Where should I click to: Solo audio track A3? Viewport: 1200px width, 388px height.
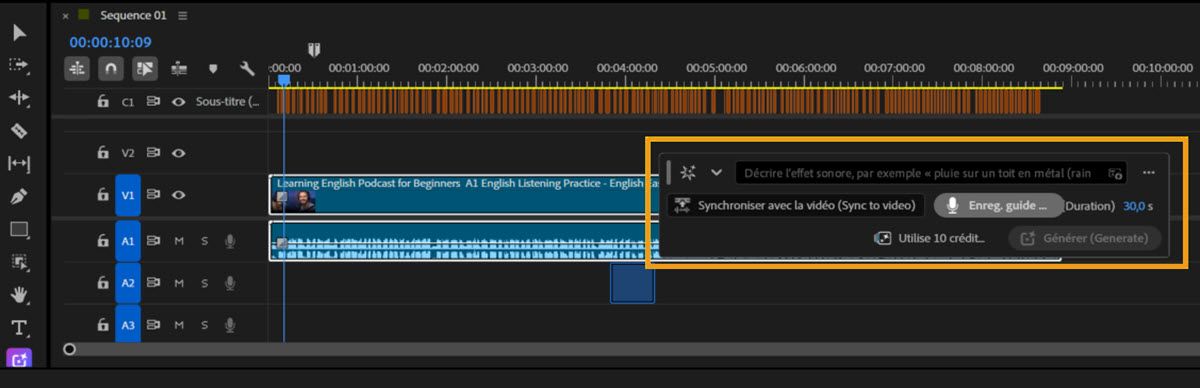pos(205,325)
